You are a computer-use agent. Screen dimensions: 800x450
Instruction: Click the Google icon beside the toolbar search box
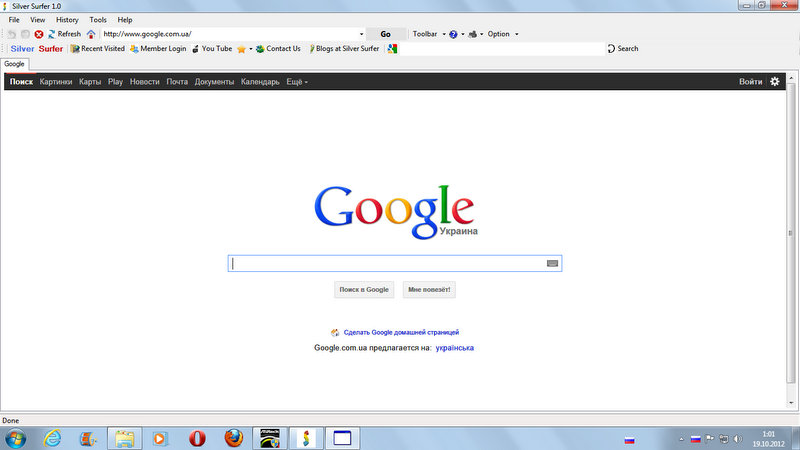click(392, 49)
